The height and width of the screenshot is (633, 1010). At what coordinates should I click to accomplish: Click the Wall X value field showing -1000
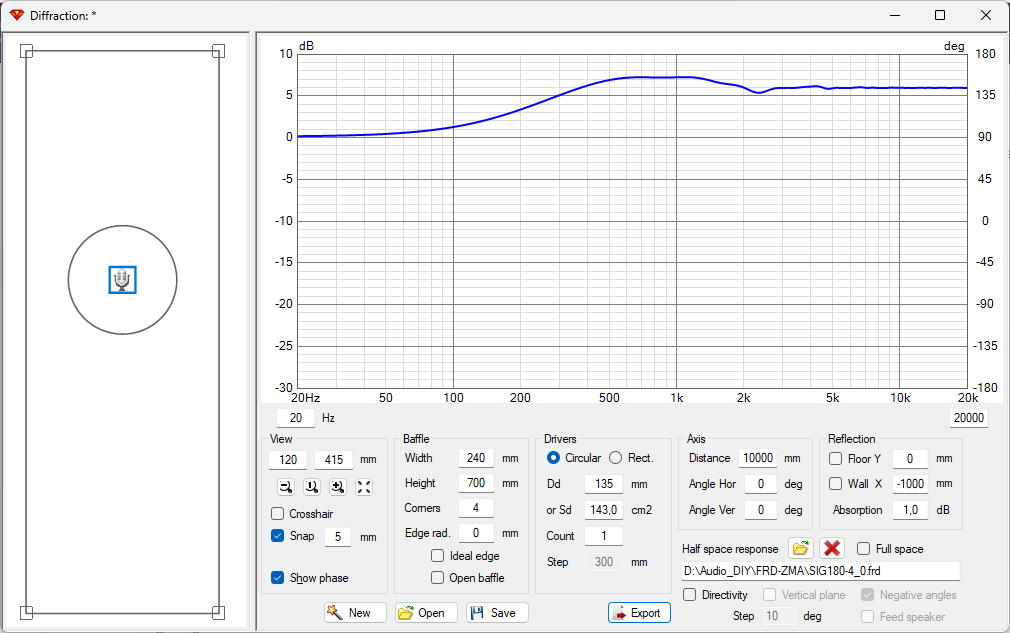coord(910,484)
